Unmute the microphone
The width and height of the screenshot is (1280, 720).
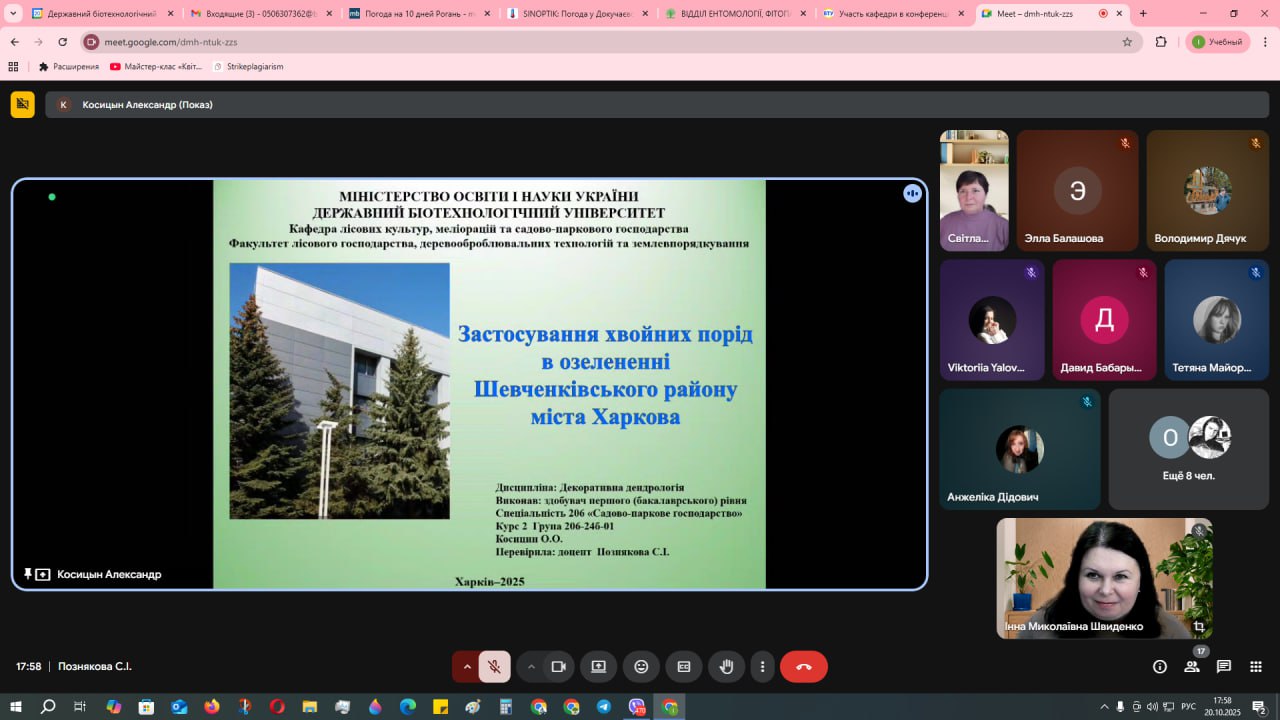coord(494,666)
